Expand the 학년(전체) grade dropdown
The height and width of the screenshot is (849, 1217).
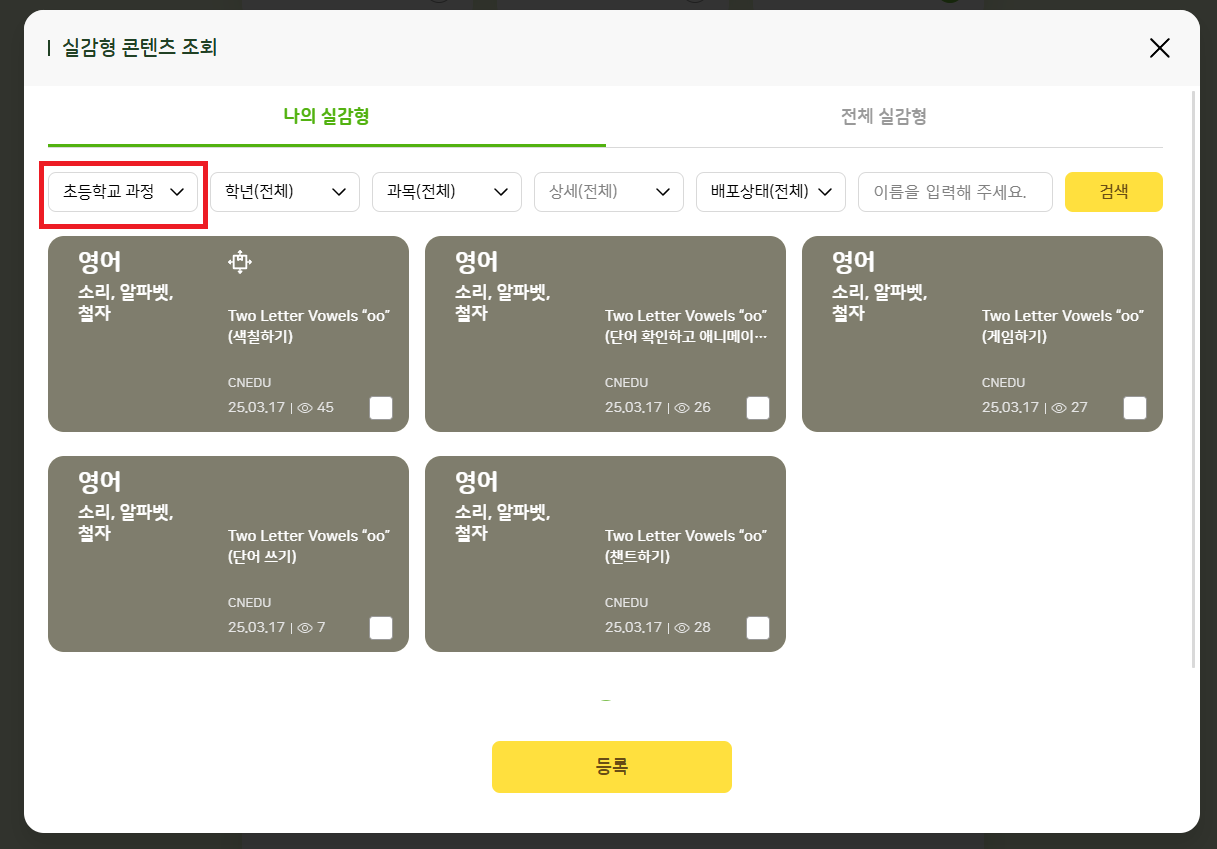click(285, 192)
